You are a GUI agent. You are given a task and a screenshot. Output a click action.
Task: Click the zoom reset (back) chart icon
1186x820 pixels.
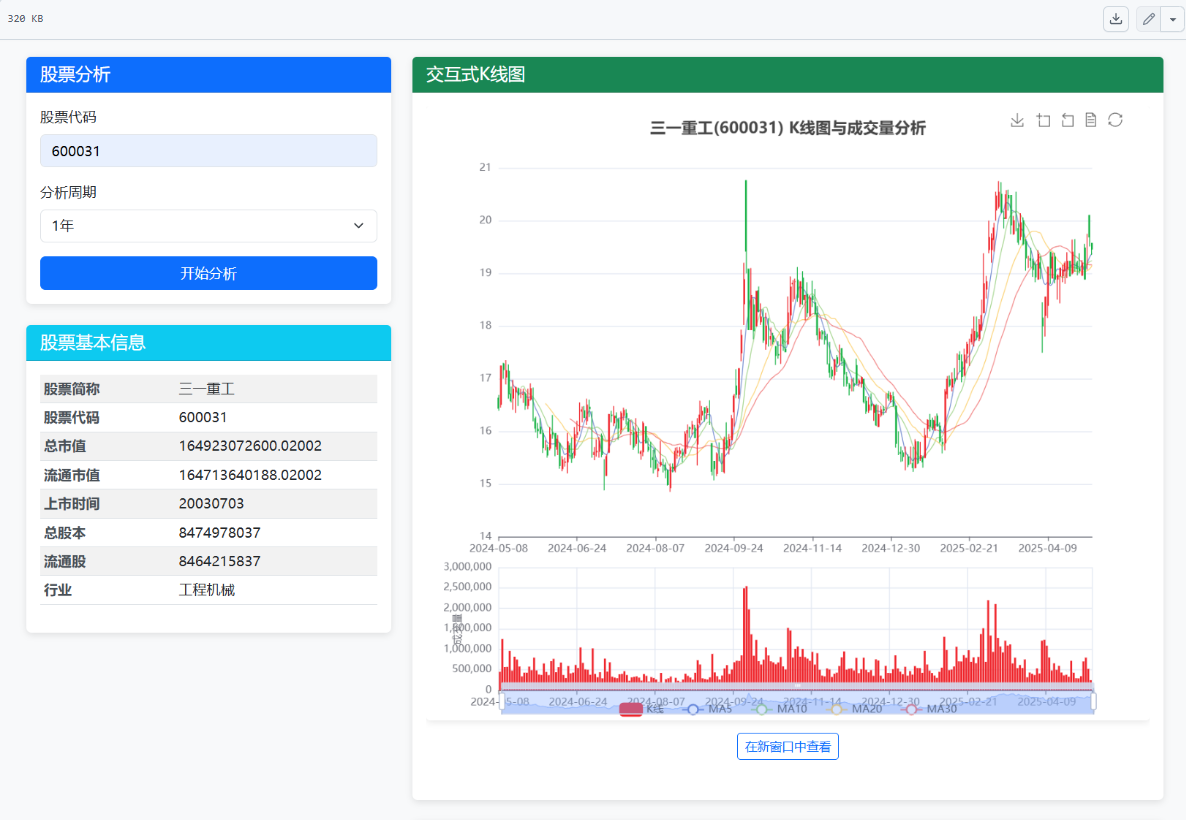[1067, 120]
